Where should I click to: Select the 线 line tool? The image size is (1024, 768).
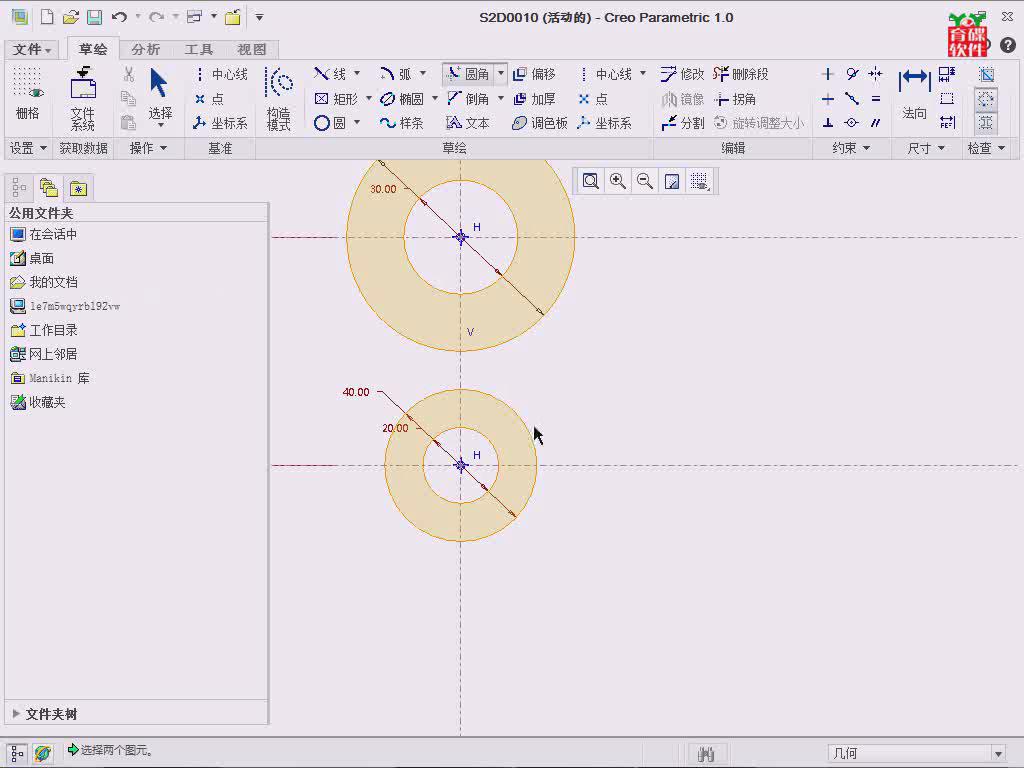point(330,74)
